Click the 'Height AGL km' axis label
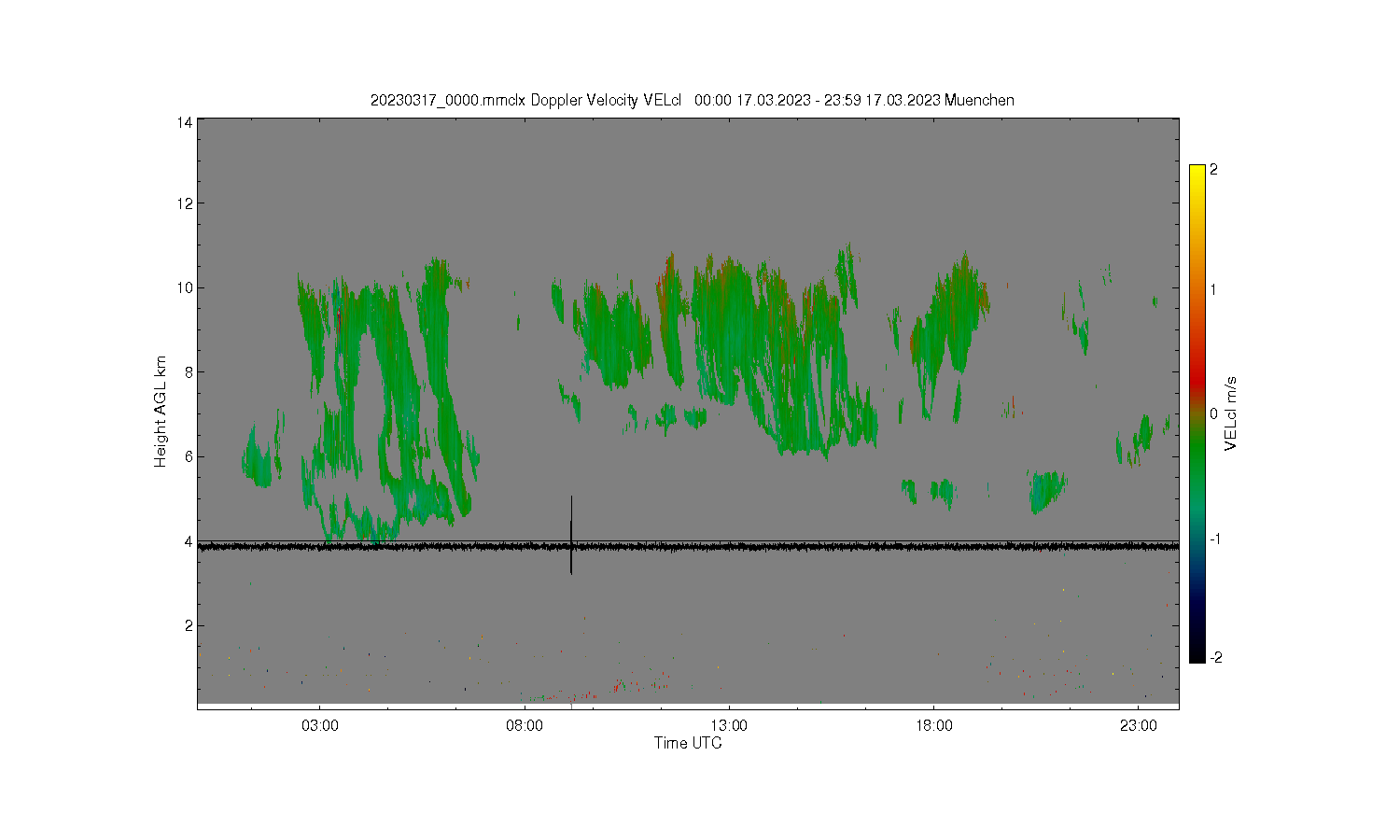 pyautogui.click(x=161, y=412)
